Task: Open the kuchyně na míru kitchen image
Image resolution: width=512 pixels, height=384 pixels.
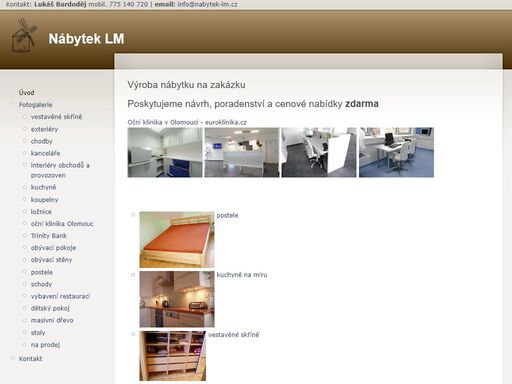Action: [x=177, y=299]
